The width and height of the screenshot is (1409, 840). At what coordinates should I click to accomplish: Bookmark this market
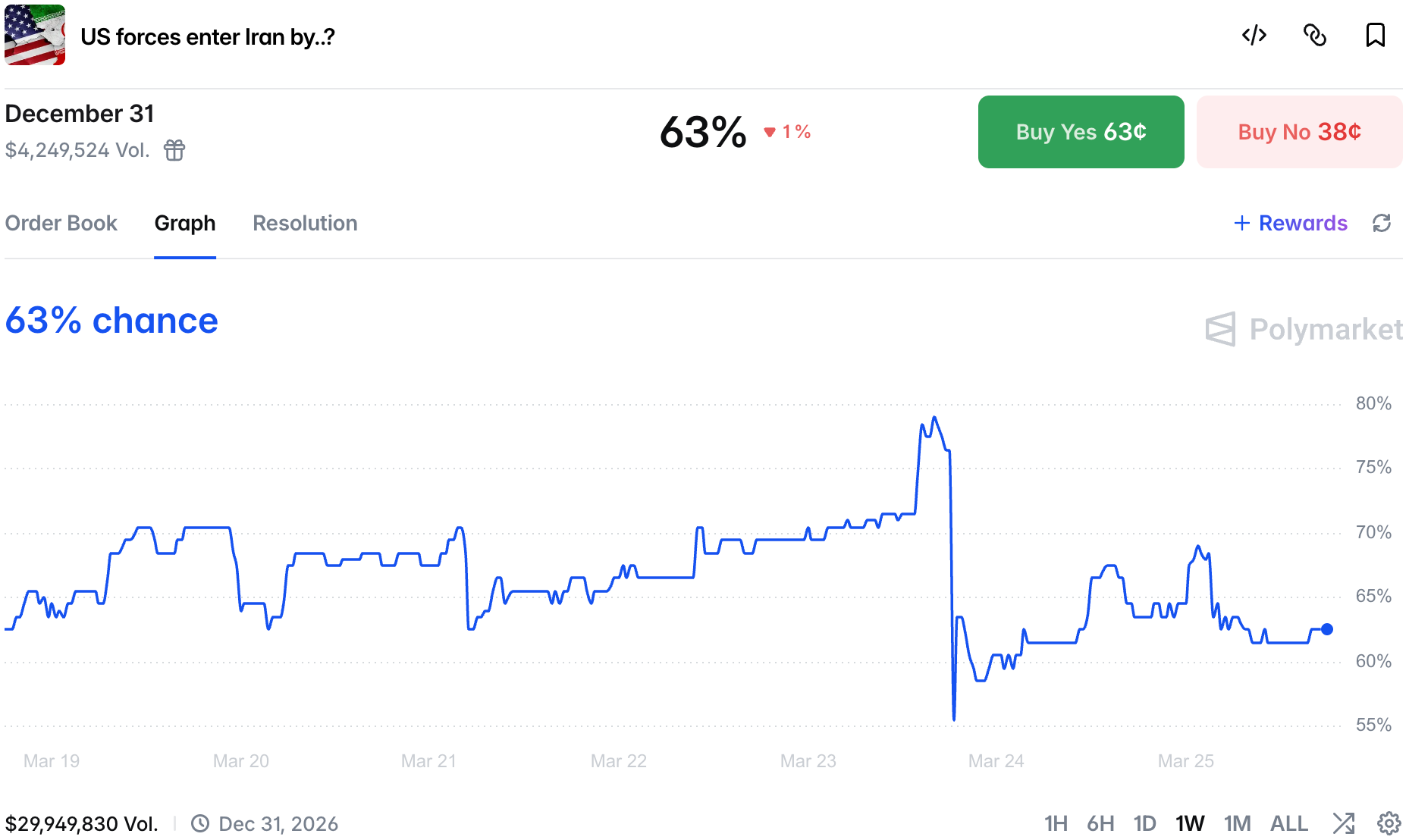pos(1375,36)
